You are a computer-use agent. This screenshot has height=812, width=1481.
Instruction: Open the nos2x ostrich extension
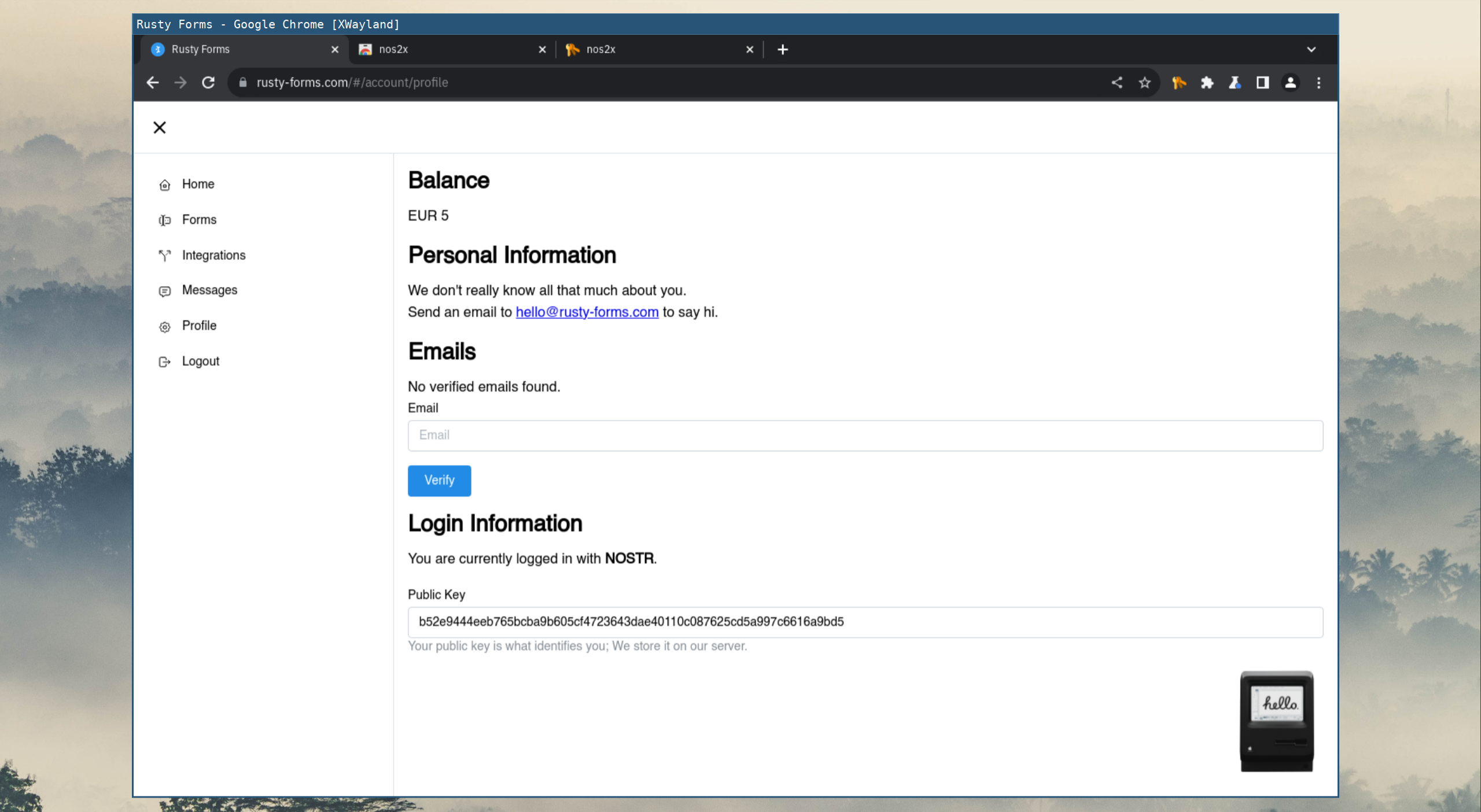tap(1179, 83)
